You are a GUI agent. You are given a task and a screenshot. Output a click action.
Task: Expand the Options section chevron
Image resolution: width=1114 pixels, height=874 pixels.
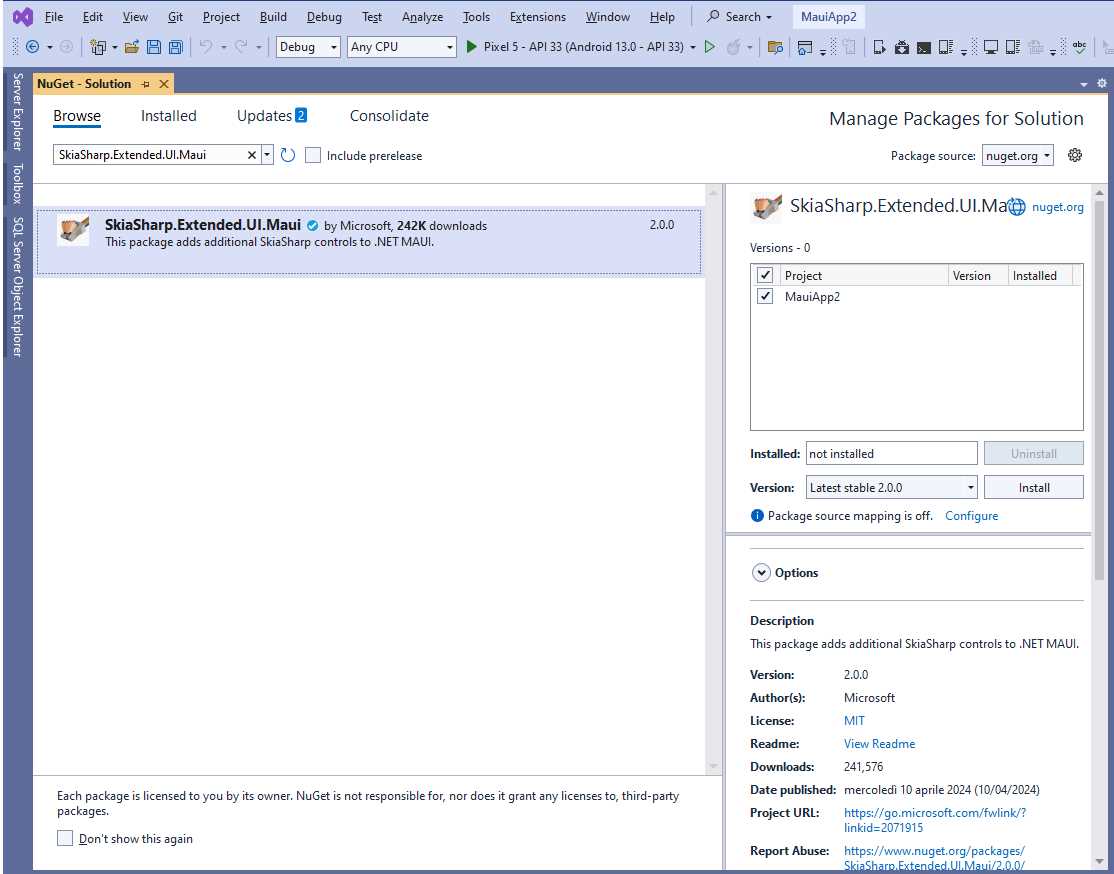point(761,573)
